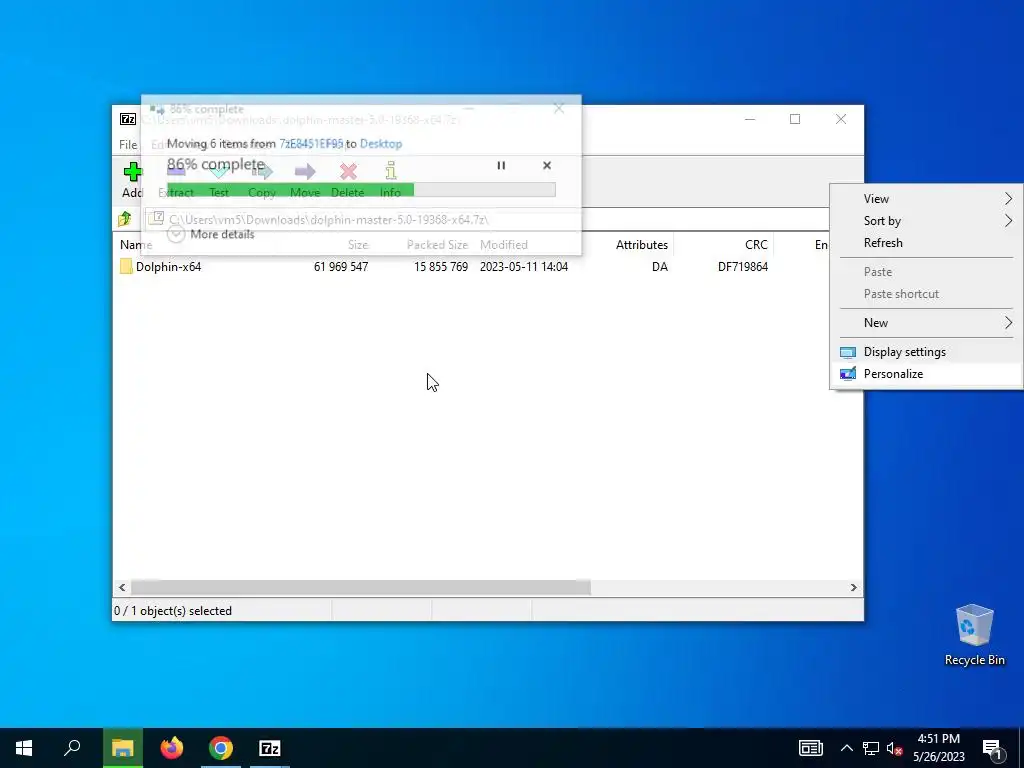This screenshot has height=768, width=1024.
Task: Click the scrollbar right arrow
Action: tap(853, 588)
